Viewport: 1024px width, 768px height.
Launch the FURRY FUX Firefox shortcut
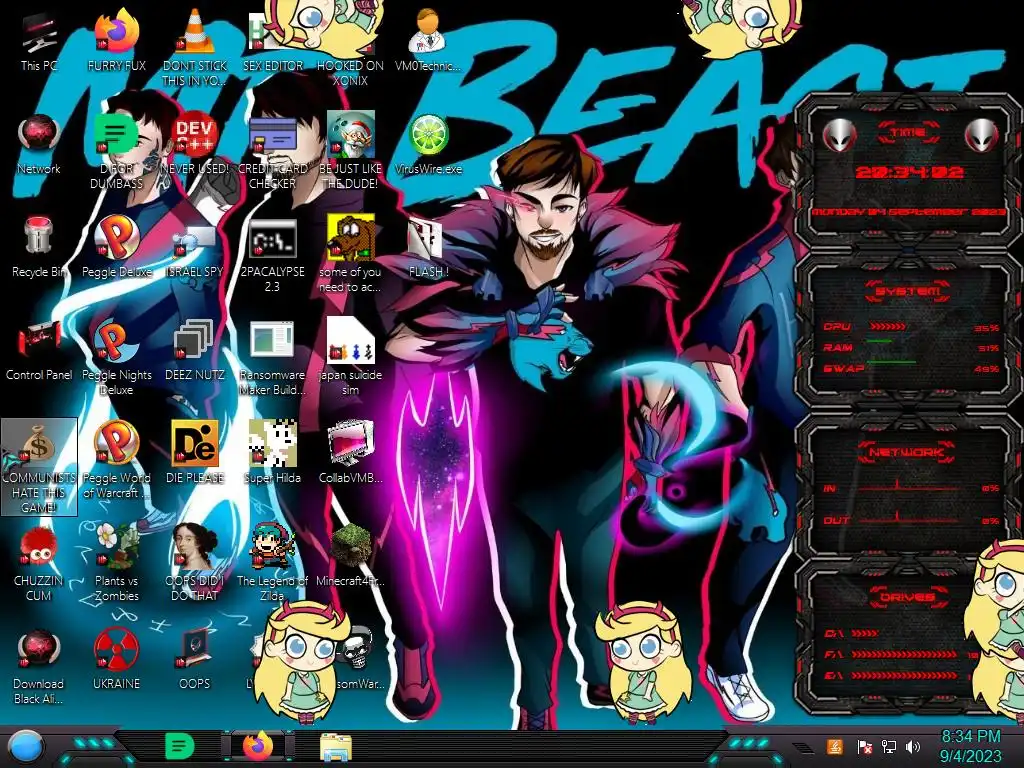click(116, 41)
